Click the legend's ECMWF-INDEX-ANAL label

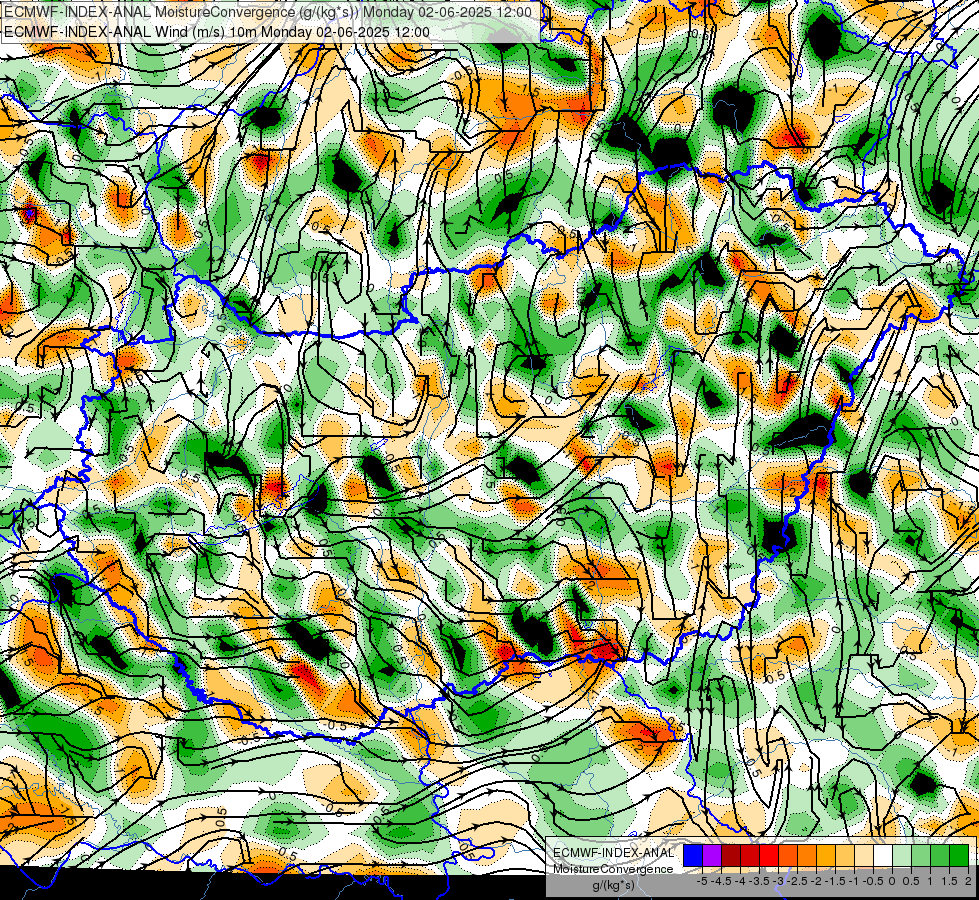[613, 853]
